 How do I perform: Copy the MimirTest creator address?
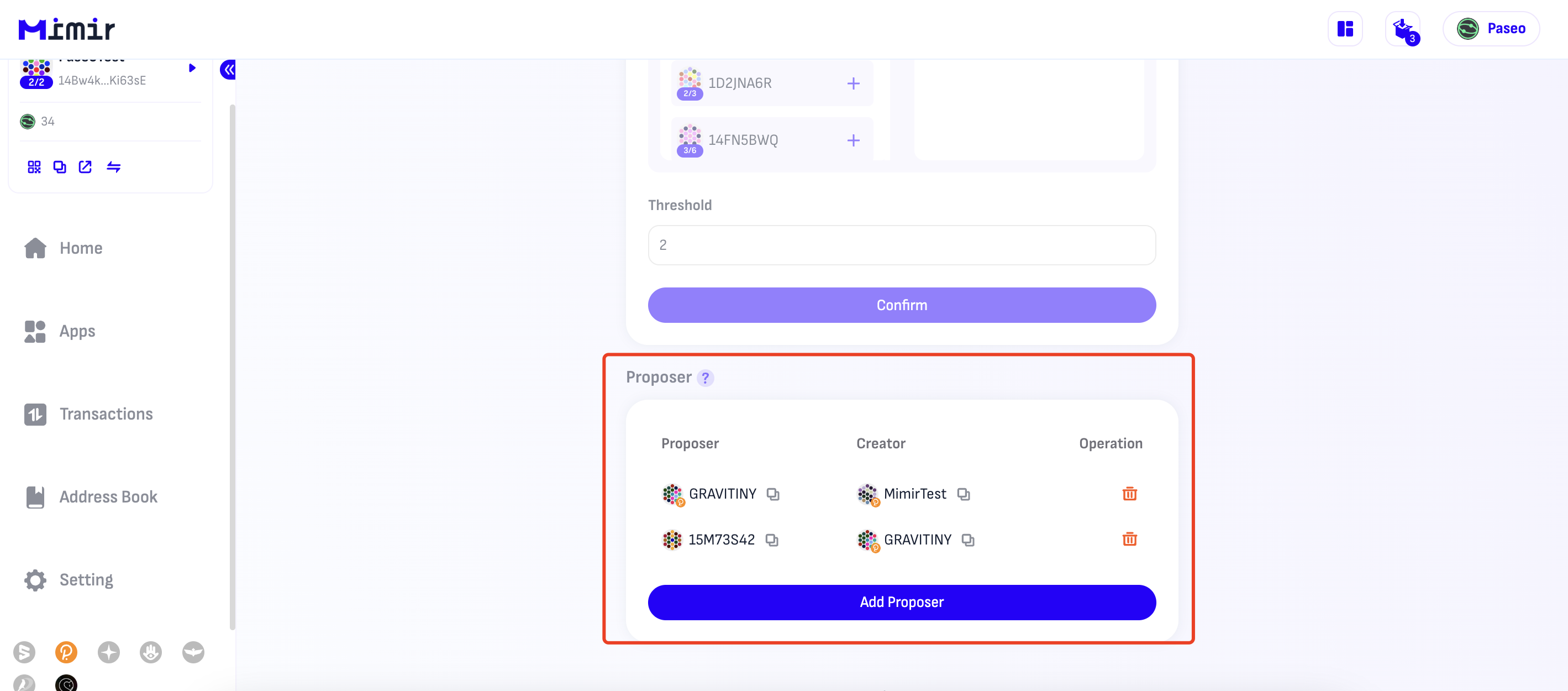click(x=963, y=494)
